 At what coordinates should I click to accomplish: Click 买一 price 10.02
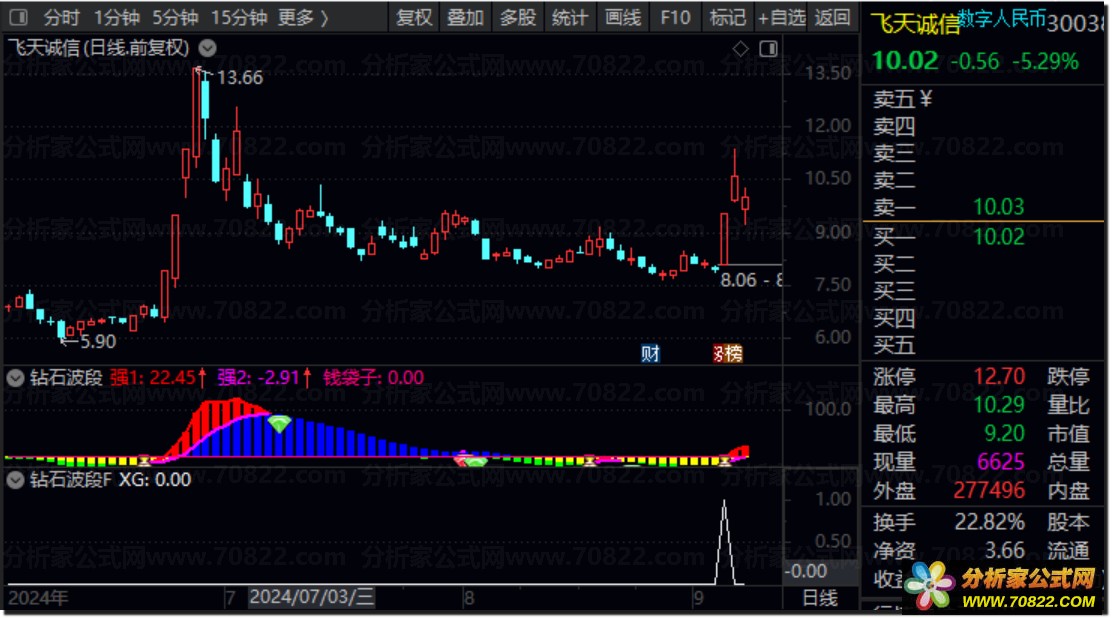tap(999, 236)
